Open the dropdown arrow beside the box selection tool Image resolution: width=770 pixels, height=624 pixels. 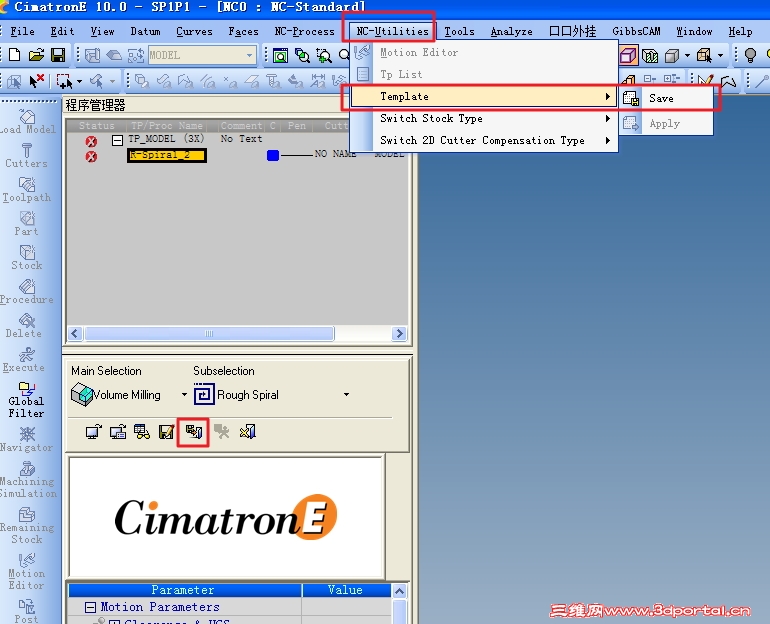[80, 81]
